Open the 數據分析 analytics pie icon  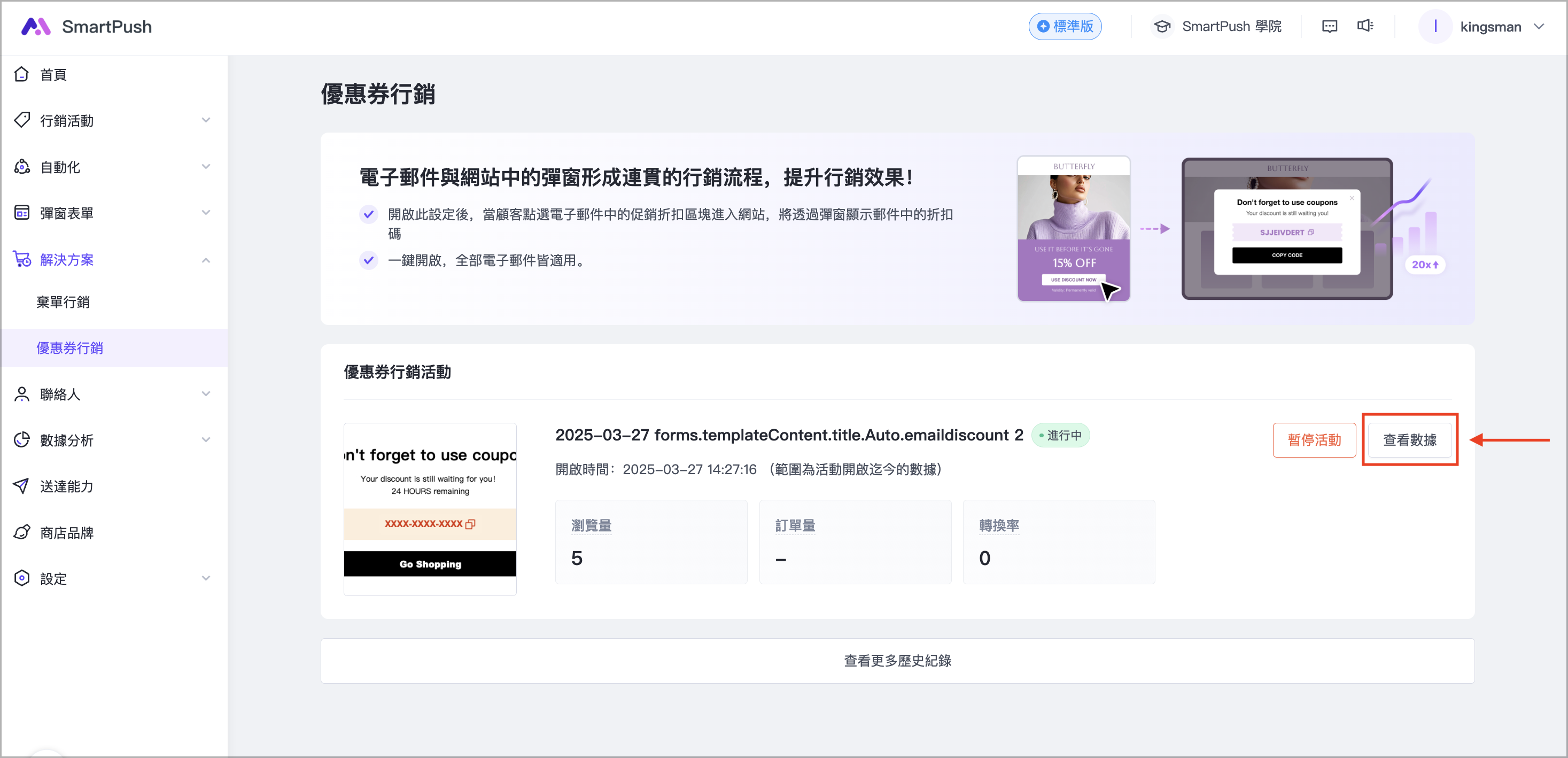(x=21, y=439)
